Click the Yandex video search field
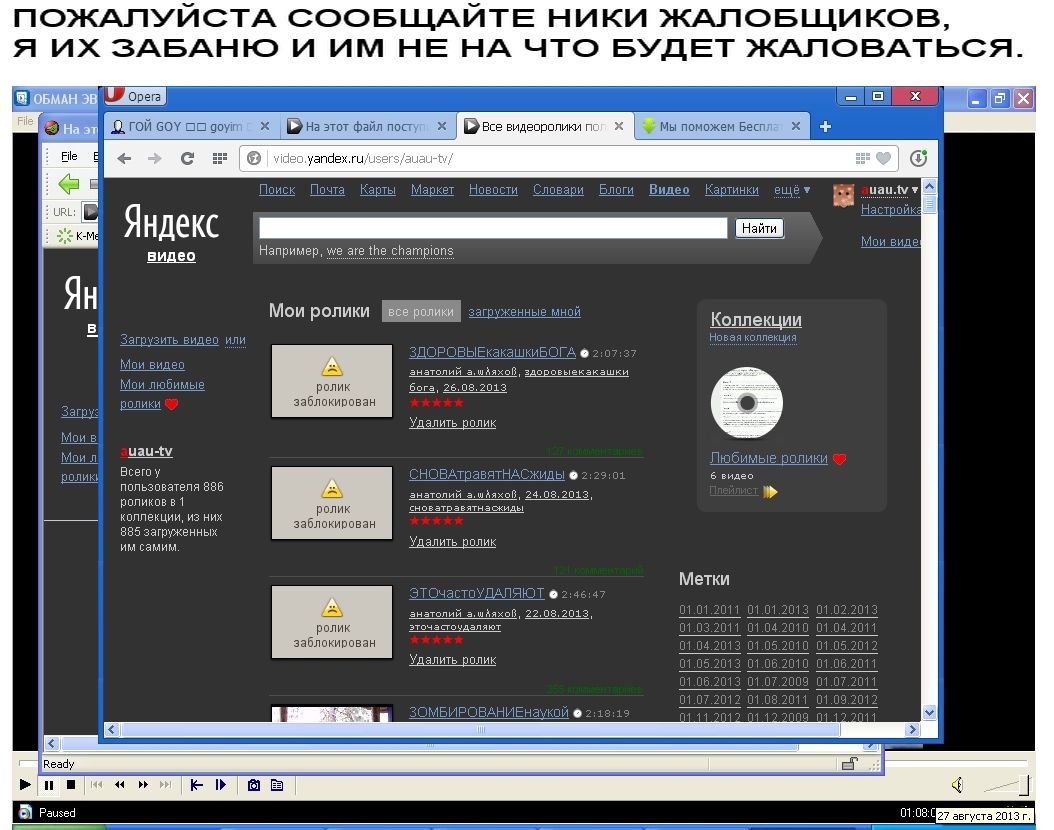Image resolution: width=1054 pixels, height=830 pixels. [x=493, y=228]
